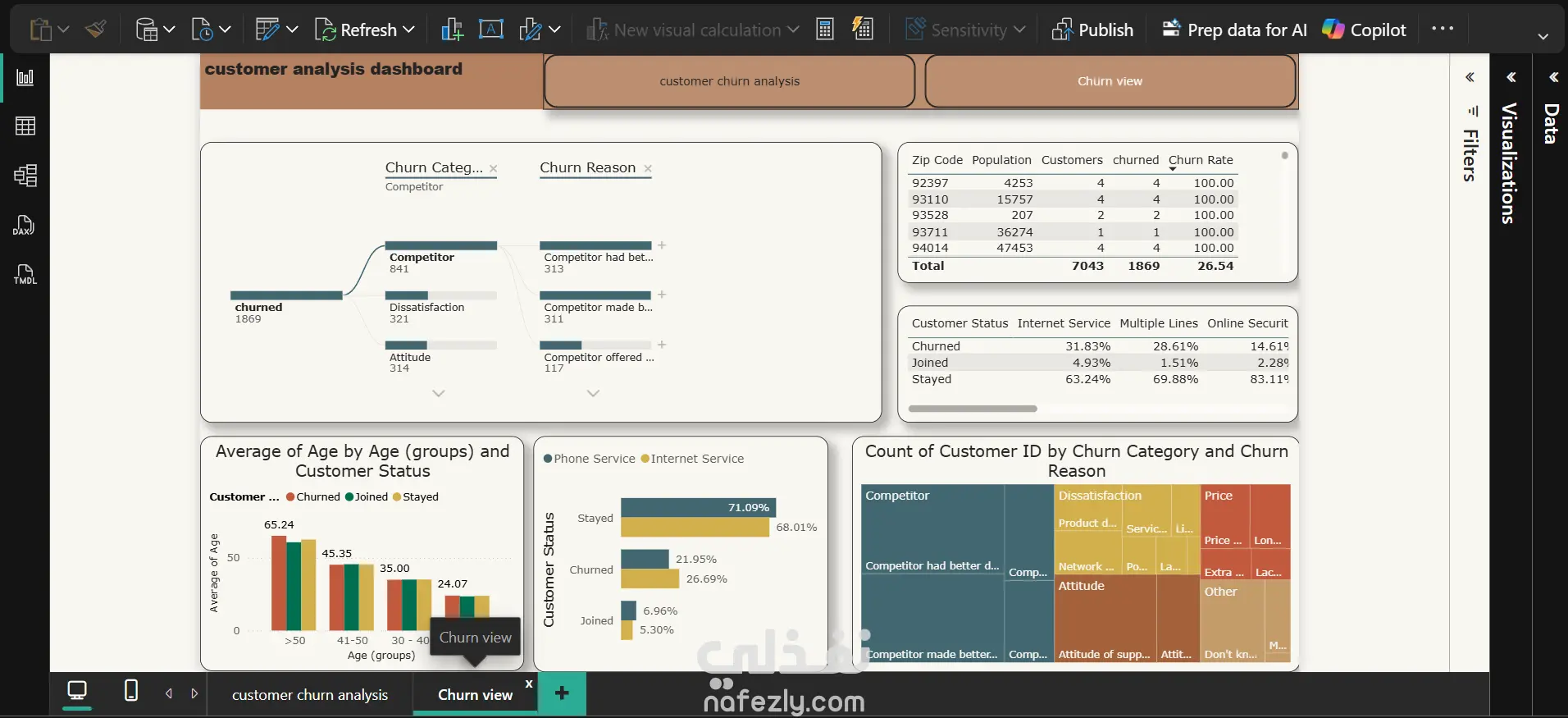Show more Churn Category nodes chevron
This screenshot has width=1568, height=718.
pos(439,394)
